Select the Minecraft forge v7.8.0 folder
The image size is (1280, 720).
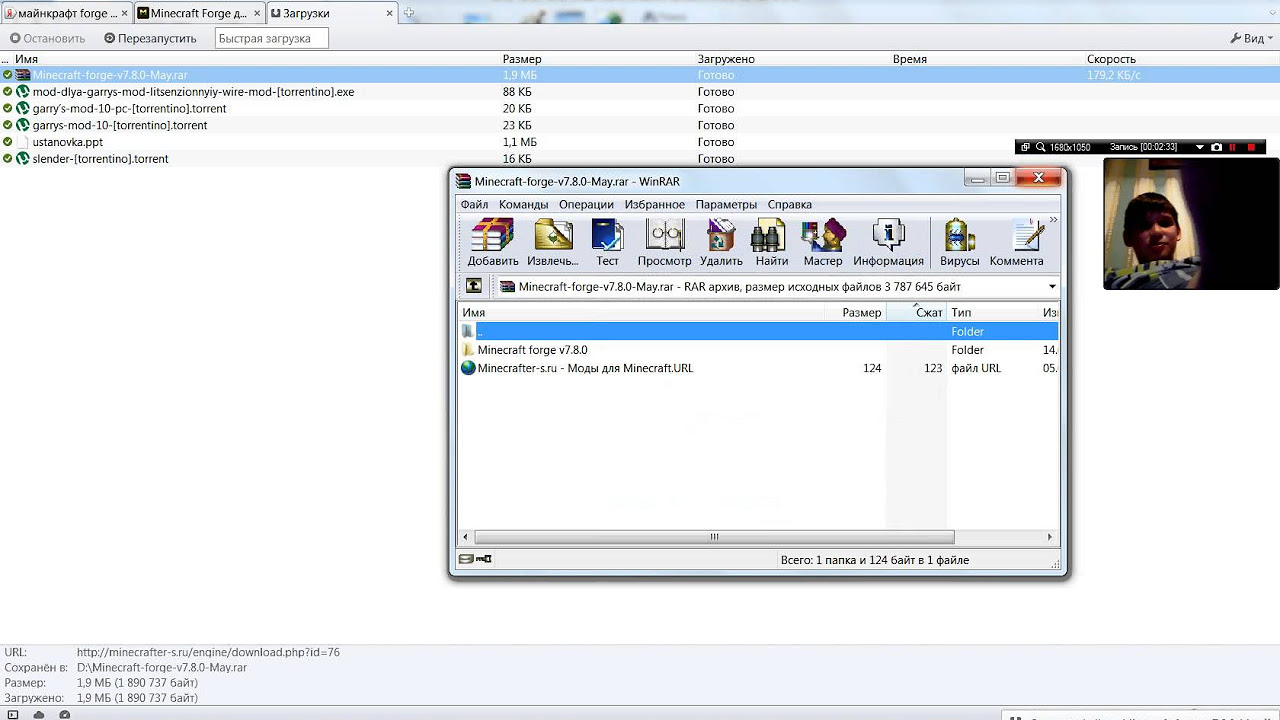click(x=532, y=350)
